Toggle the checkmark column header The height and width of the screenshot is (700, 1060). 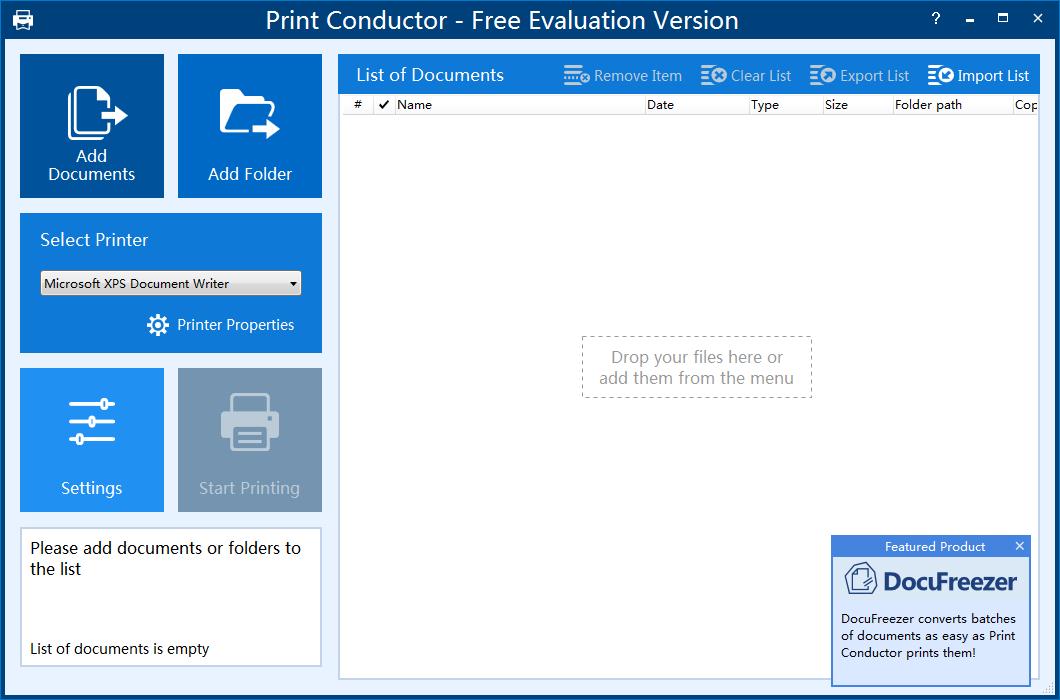pos(384,105)
